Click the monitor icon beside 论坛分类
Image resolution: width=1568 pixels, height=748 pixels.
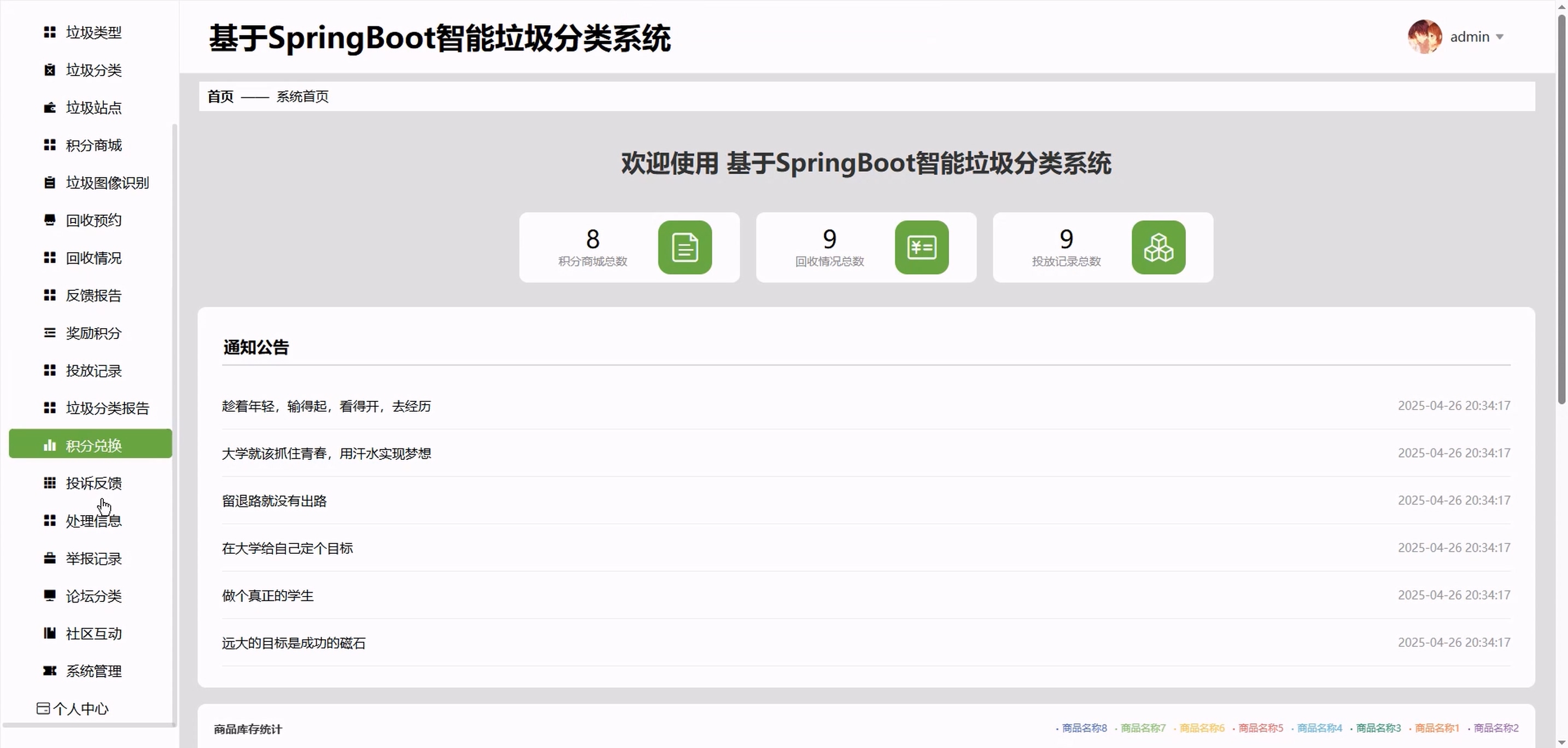coord(50,596)
